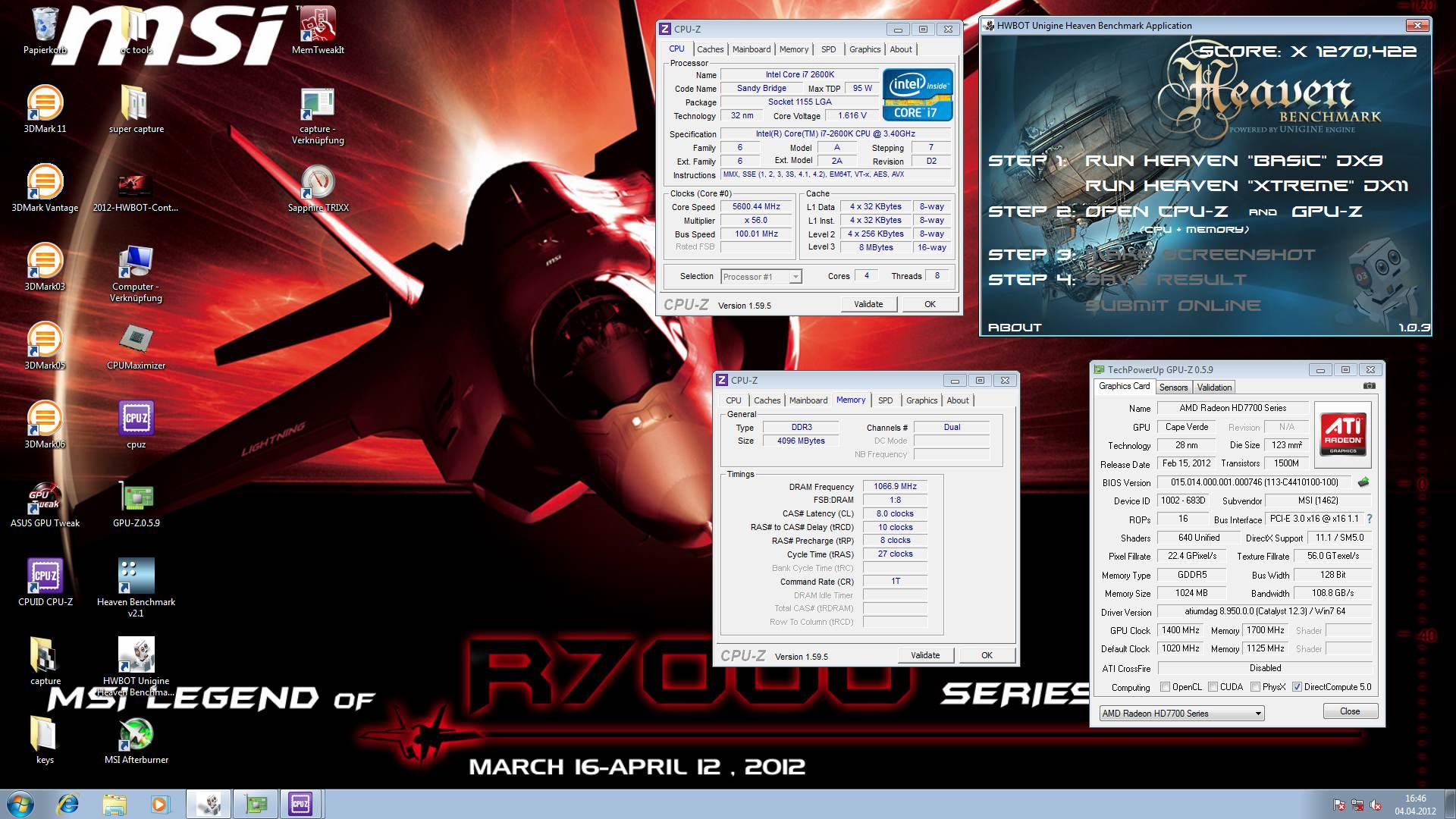Click the ATI Radeon logo in GPU-Z
The image size is (1456, 819).
coord(1343,434)
